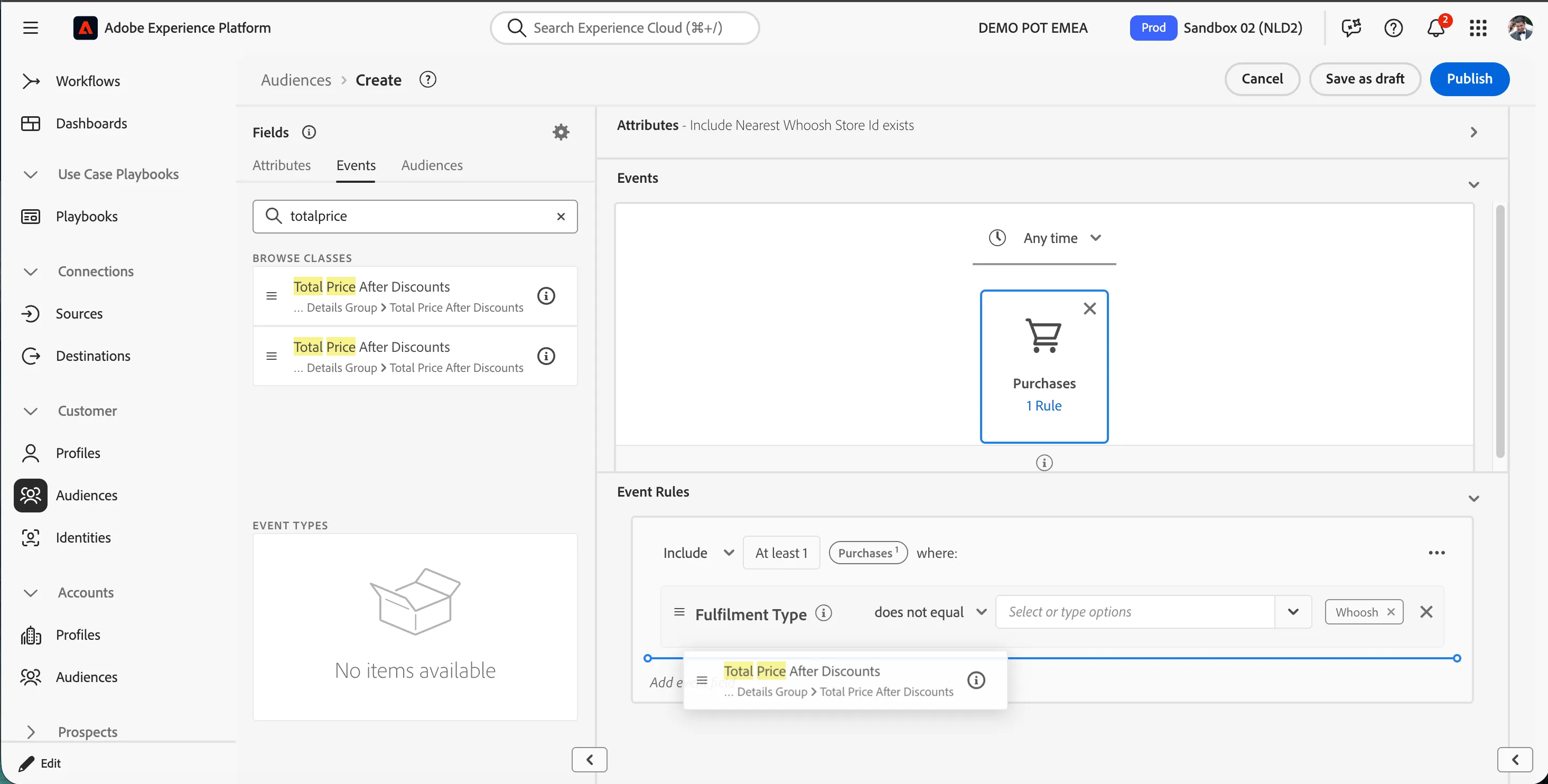Open the feedback chat icon in header

1351,27
